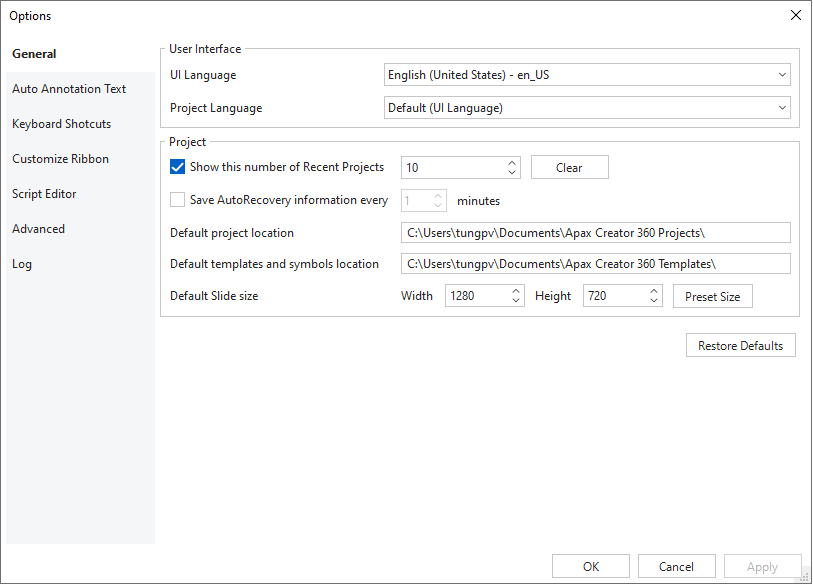This screenshot has height=585, width=813.
Task: Select Customize Ribbon in sidebar
Action: [61, 159]
